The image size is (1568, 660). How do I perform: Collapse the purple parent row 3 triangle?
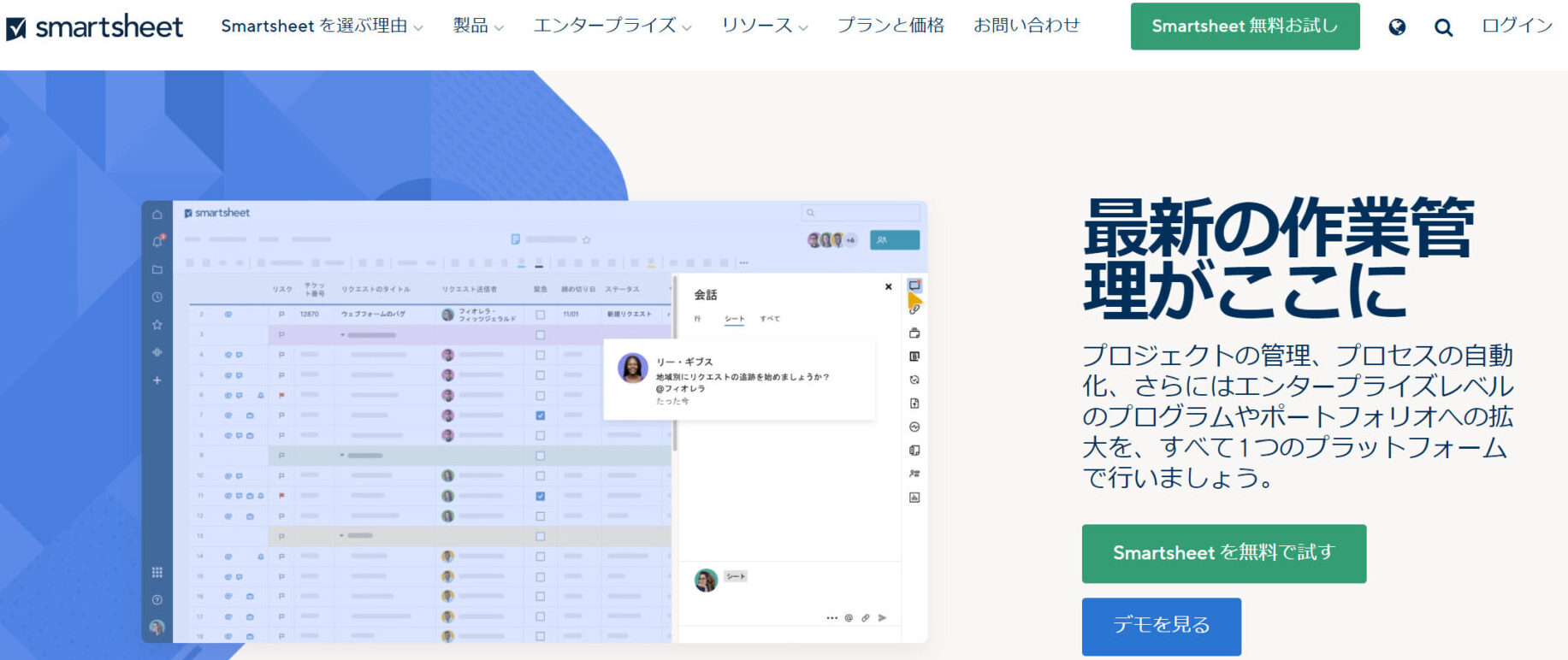tap(343, 334)
